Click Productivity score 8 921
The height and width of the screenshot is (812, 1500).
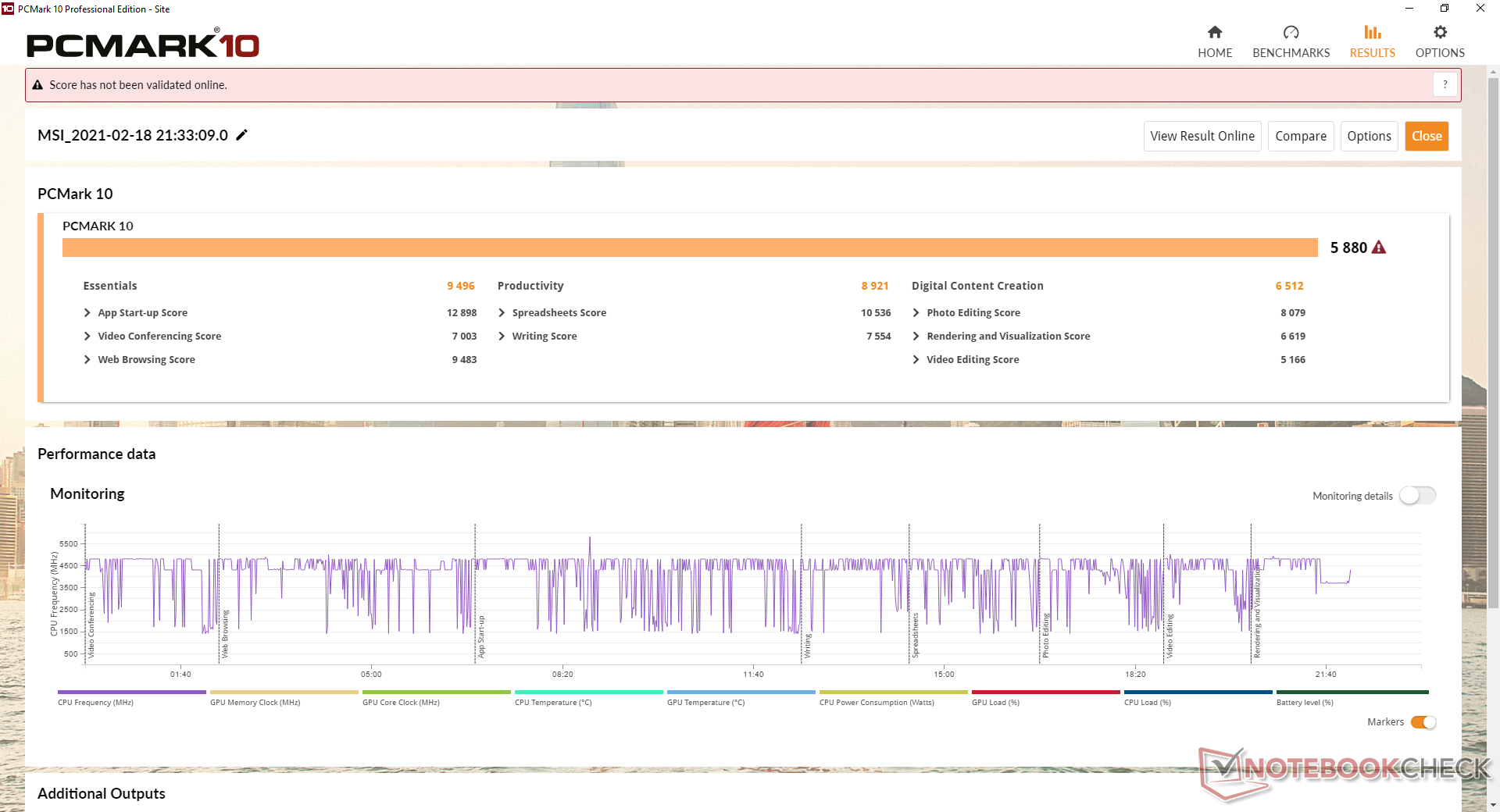tap(875, 286)
